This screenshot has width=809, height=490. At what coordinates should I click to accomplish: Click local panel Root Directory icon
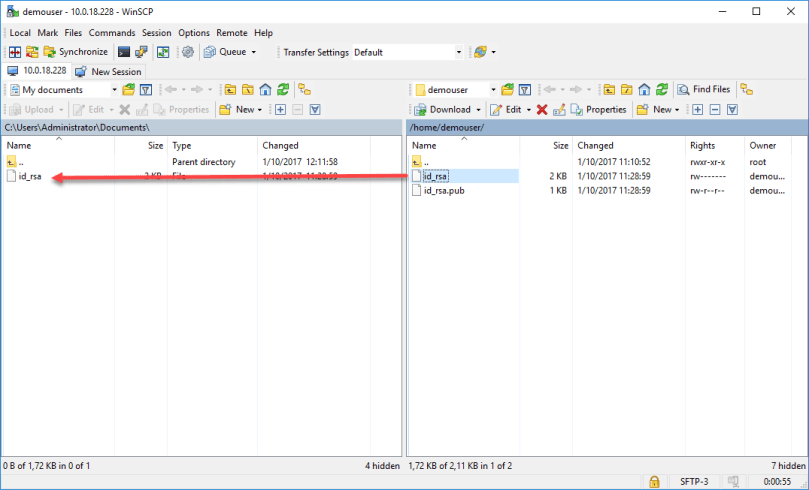coord(248,90)
